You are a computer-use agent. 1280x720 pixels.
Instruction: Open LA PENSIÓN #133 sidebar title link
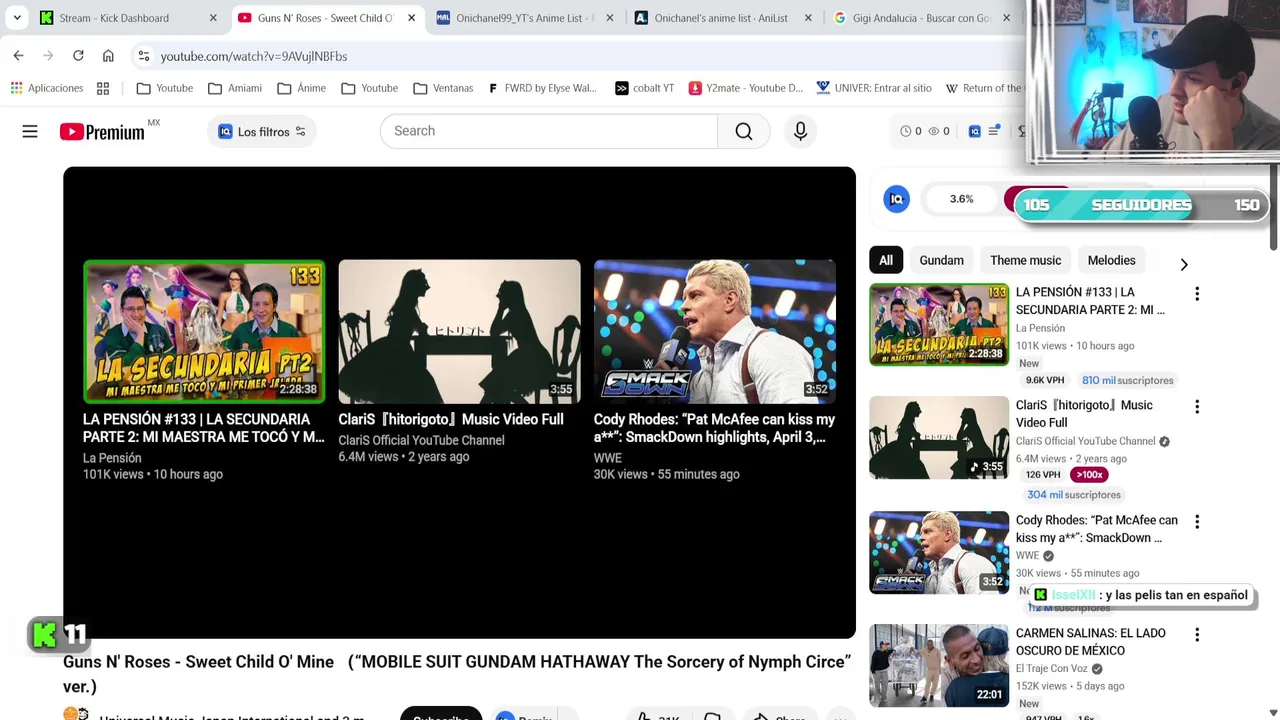(x=1090, y=301)
